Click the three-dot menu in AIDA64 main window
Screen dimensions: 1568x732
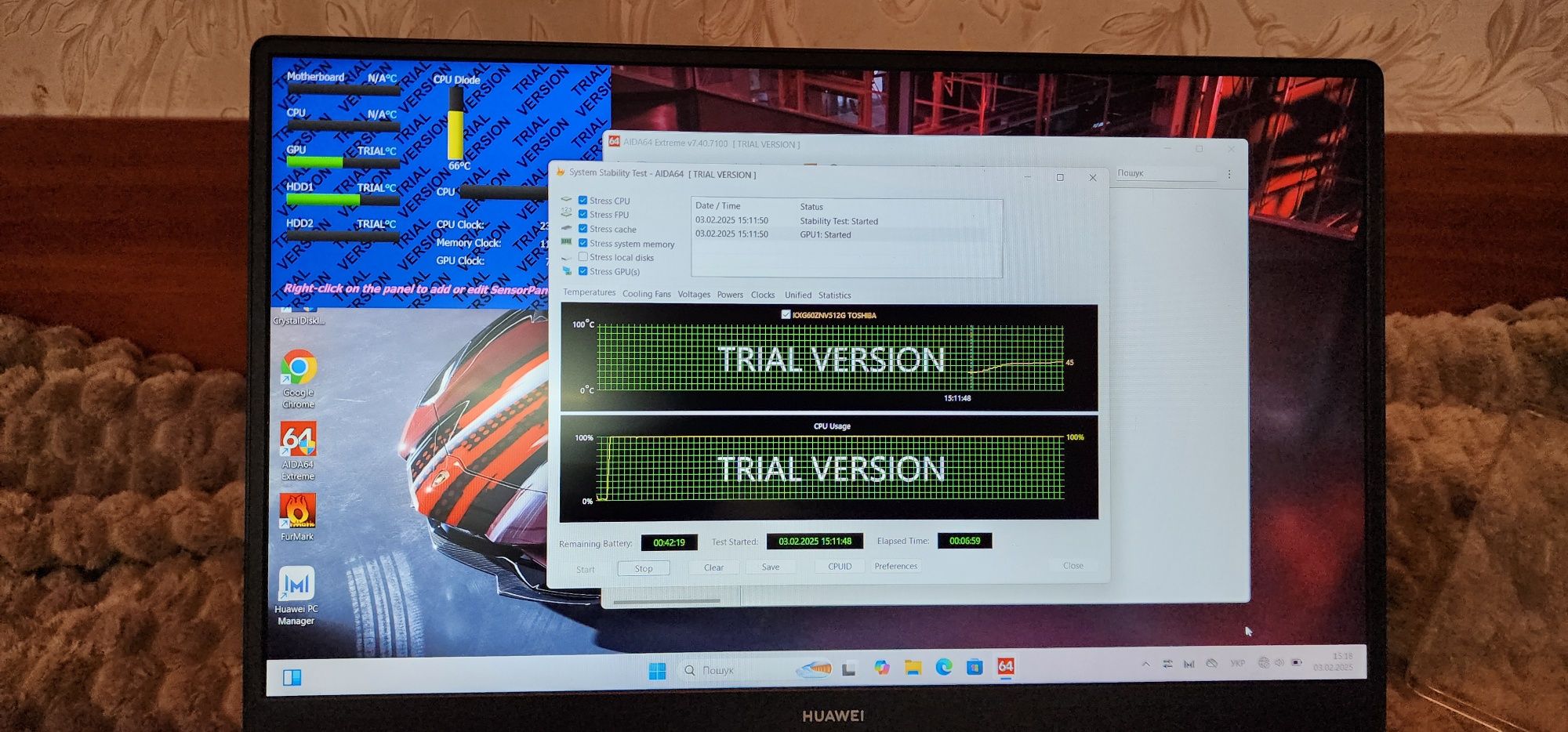[1229, 174]
